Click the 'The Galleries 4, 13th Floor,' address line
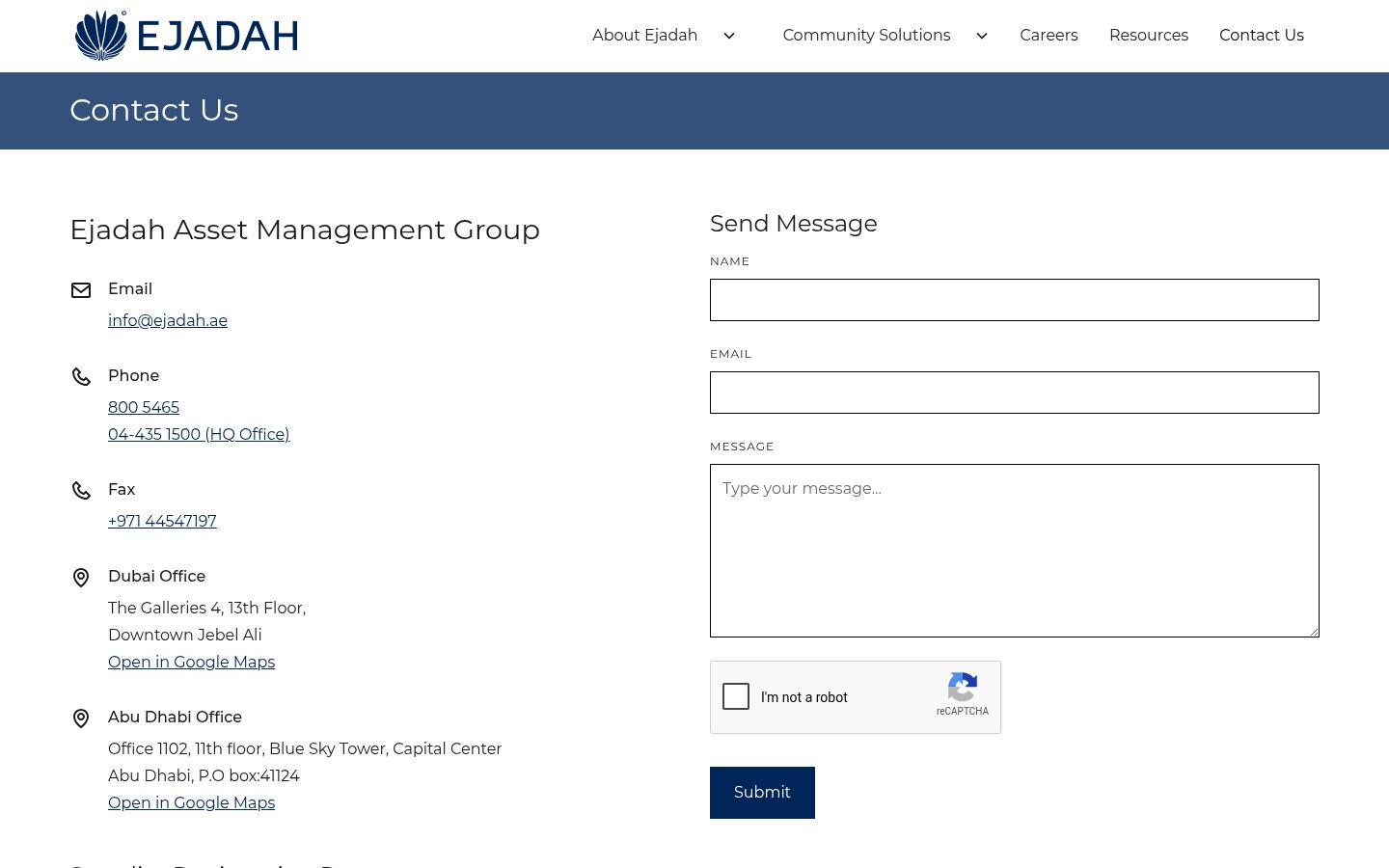The image size is (1389, 868). click(206, 608)
